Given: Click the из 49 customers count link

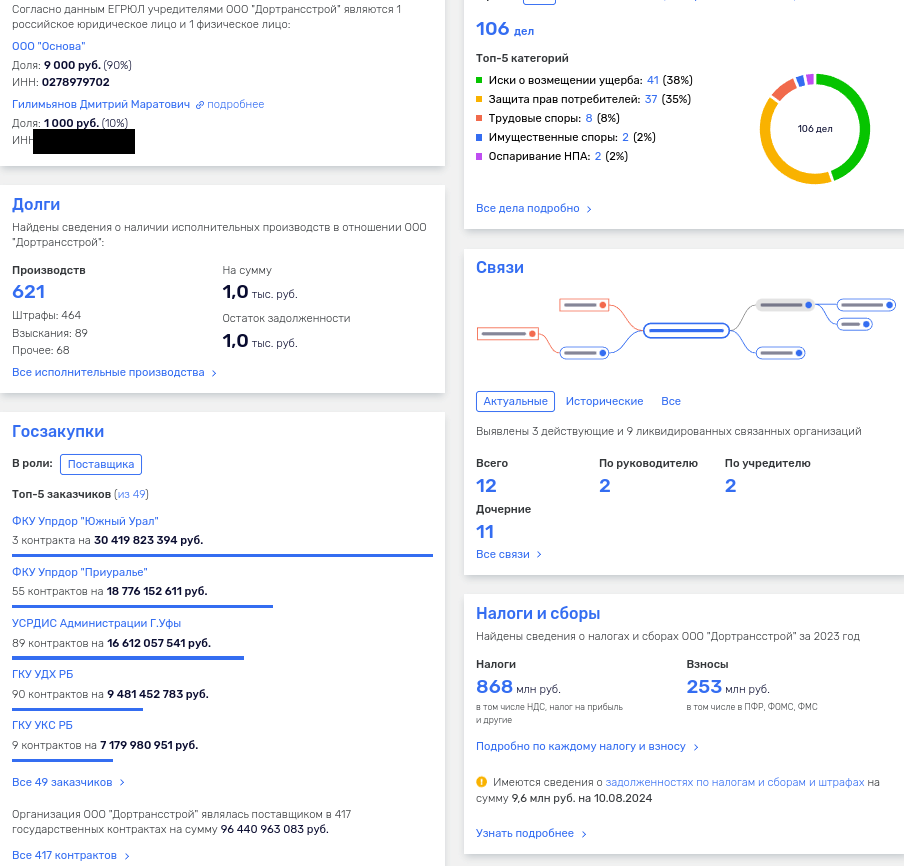Looking at the screenshot, I should pos(131,494).
